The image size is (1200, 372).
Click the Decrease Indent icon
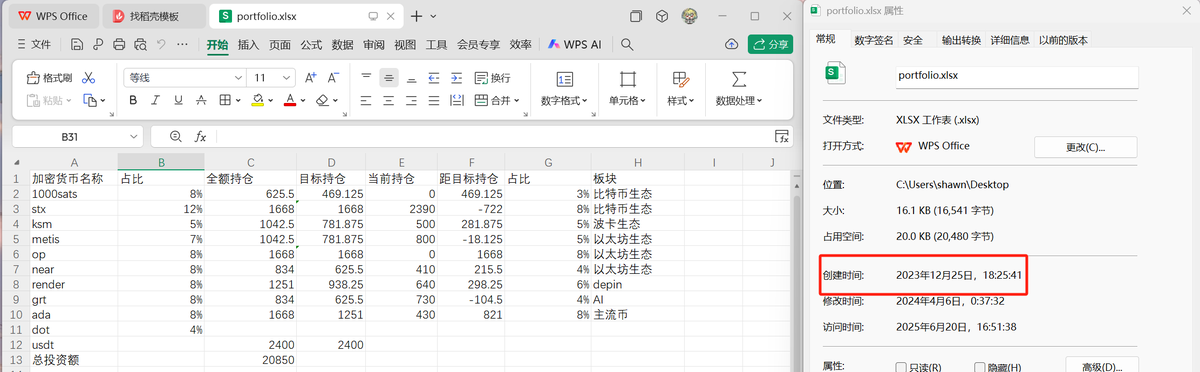point(434,78)
